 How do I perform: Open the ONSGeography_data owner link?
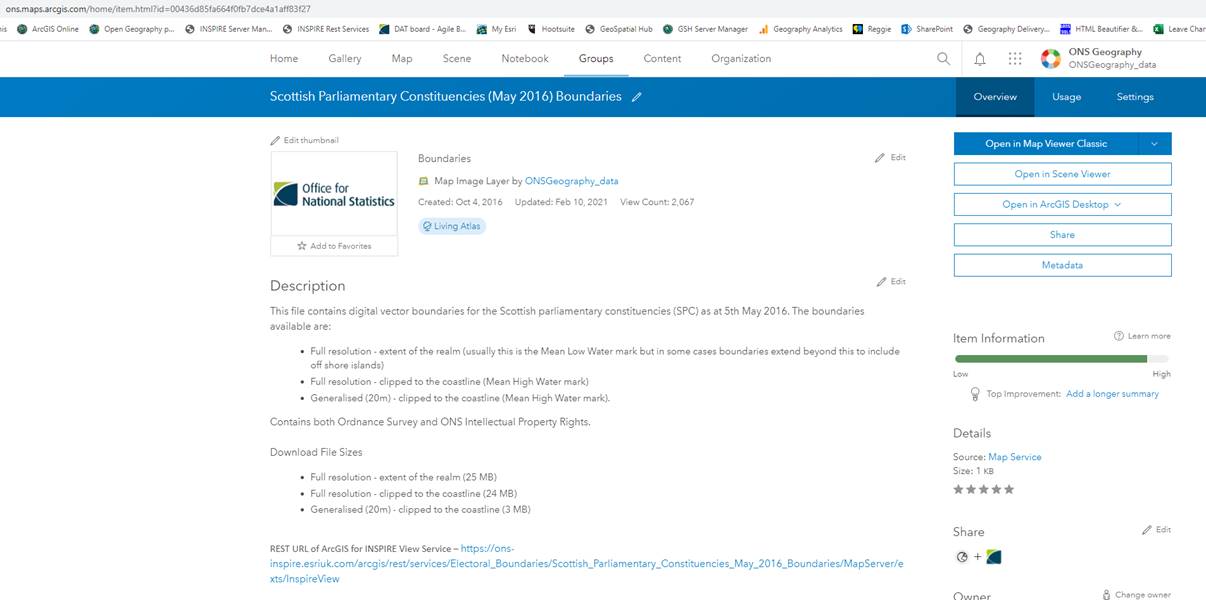571,182
